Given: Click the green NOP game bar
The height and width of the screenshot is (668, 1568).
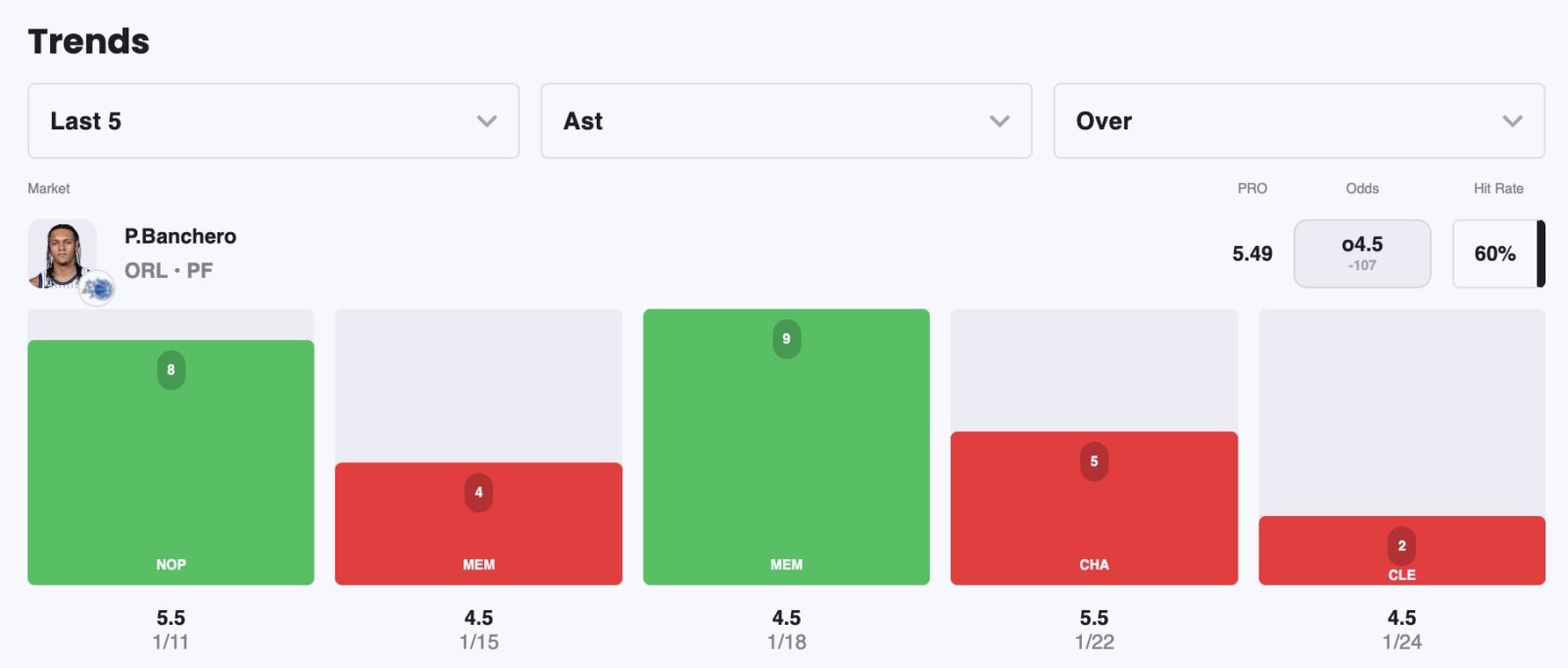Looking at the screenshot, I should tap(171, 470).
